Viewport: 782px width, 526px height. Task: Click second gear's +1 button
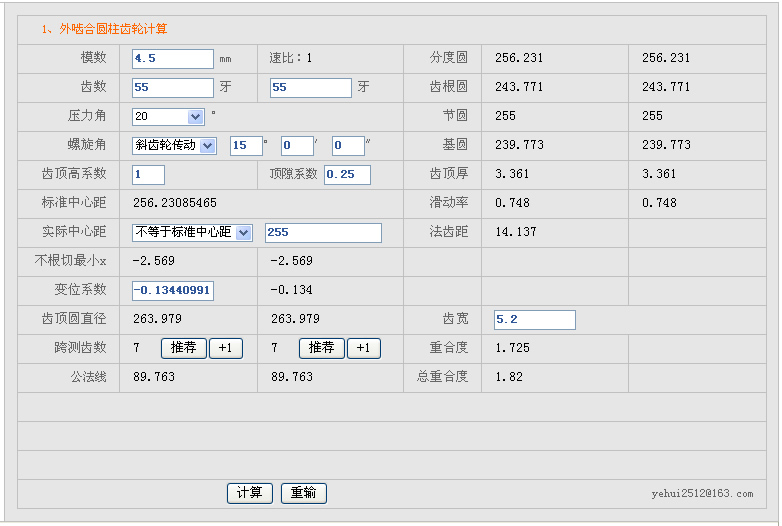[x=364, y=348]
